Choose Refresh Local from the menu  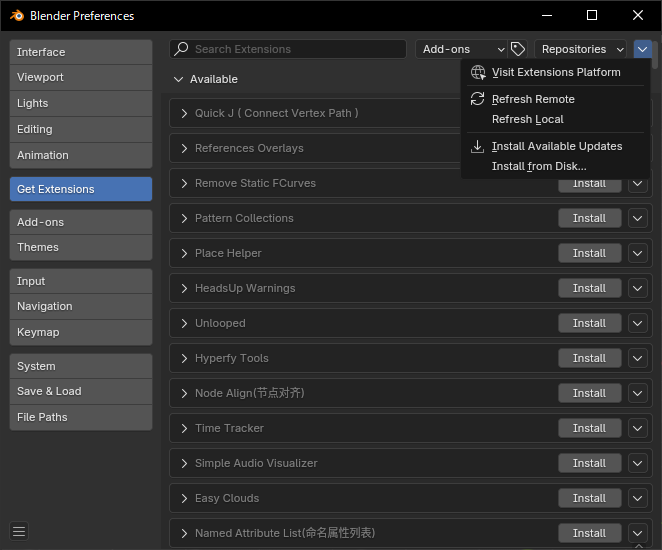556,119
